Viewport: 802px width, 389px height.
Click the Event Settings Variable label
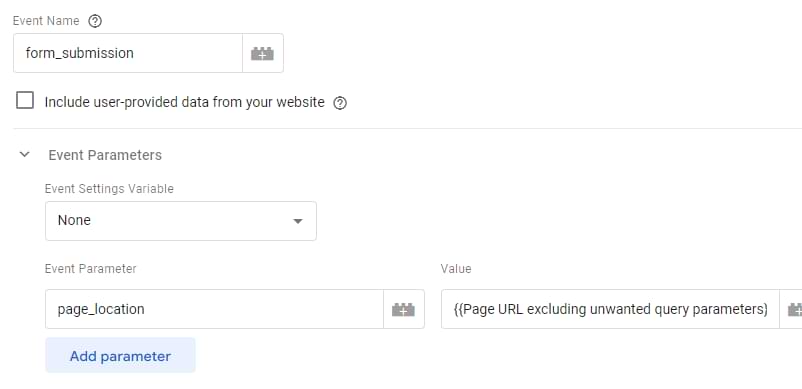109,189
